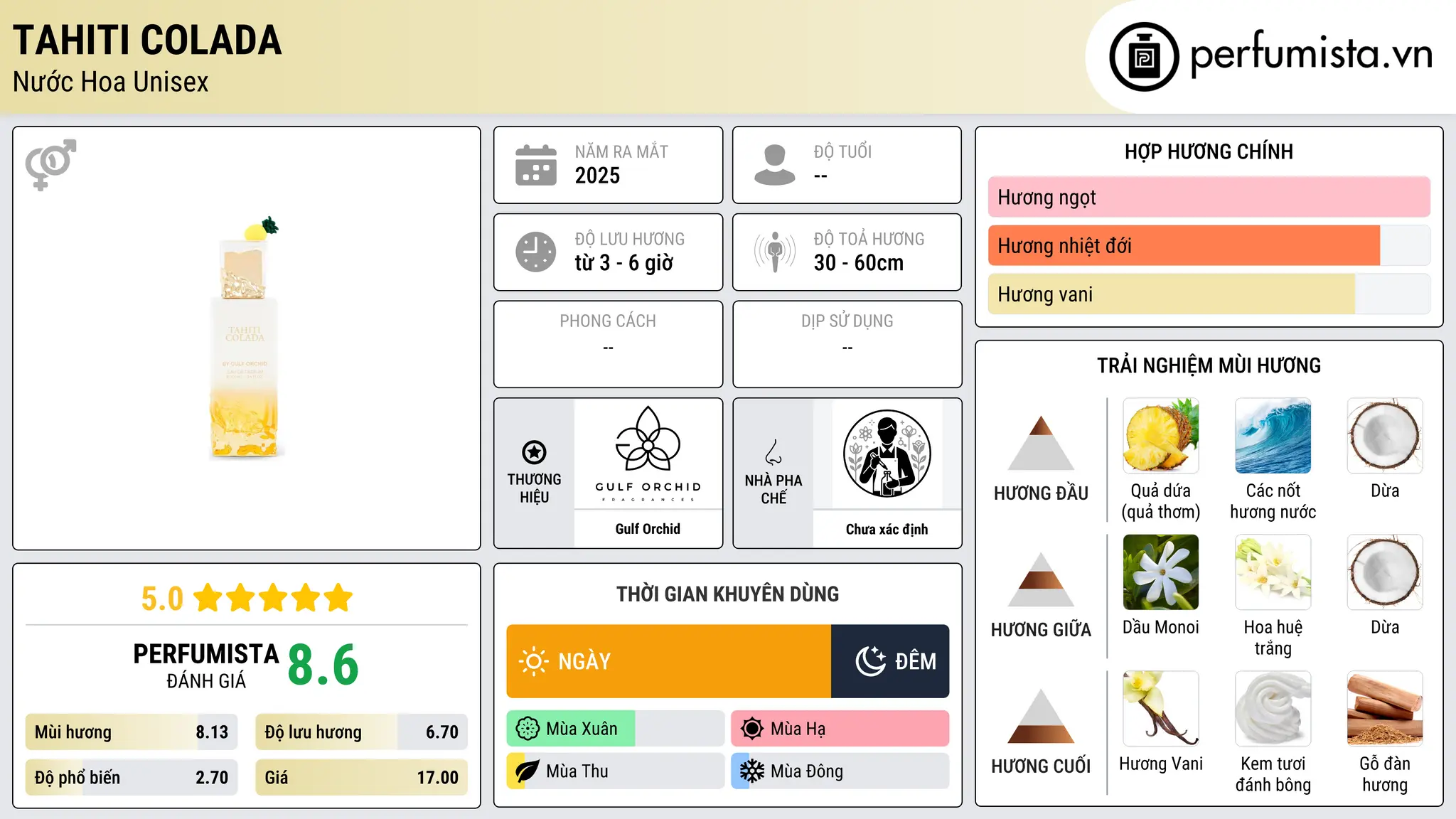Click the Thời gian khuyên dùng heading
This screenshot has height=819, width=1456.
(727, 594)
